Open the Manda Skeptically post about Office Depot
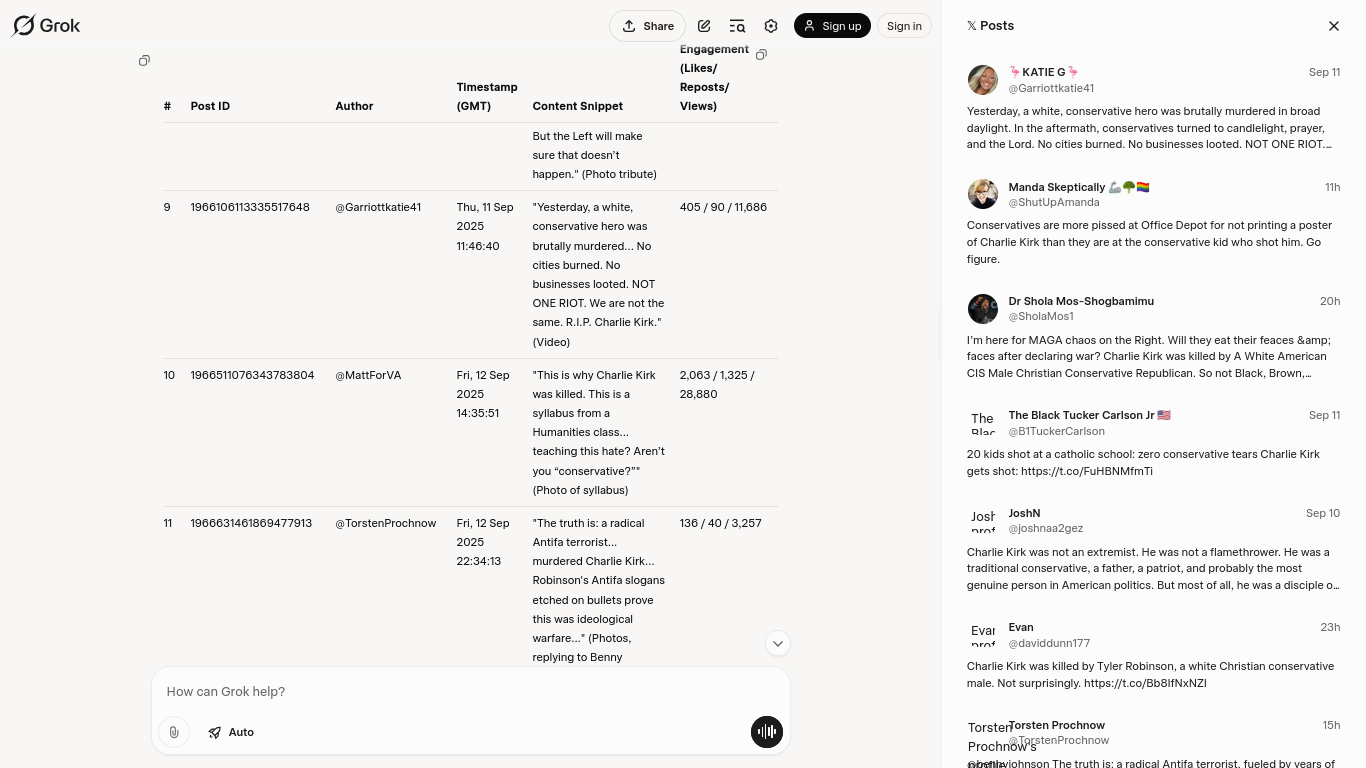The image size is (1366, 768). pos(1153,223)
